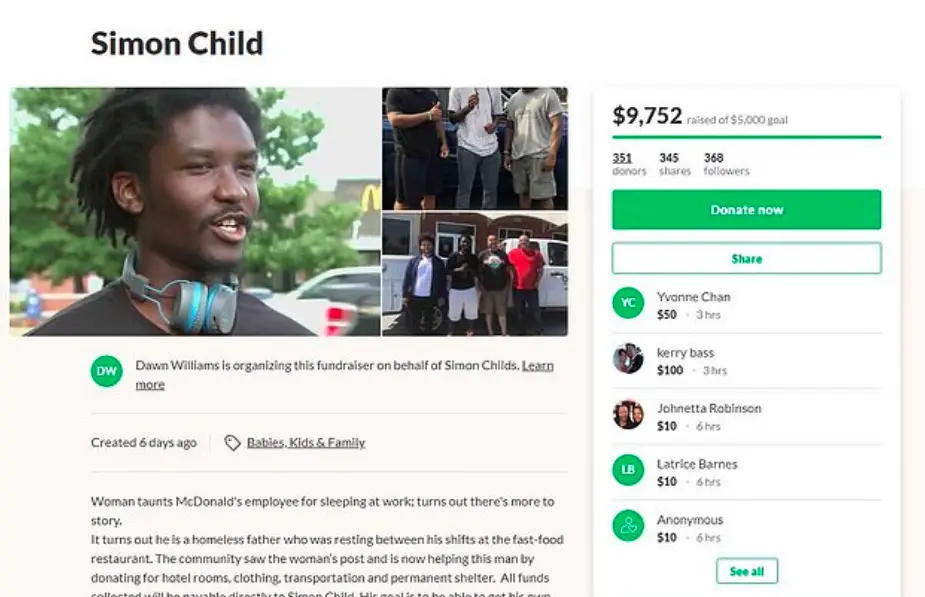Click the Anonymous donor heart icon
The image size is (925, 597).
tap(628, 526)
